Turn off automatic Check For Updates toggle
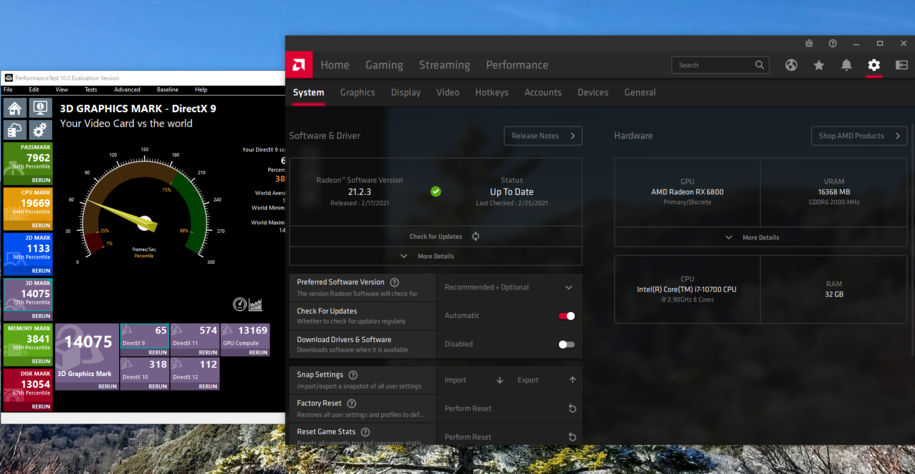Image resolution: width=915 pixels, height=474 pixels. coord(567,316)
